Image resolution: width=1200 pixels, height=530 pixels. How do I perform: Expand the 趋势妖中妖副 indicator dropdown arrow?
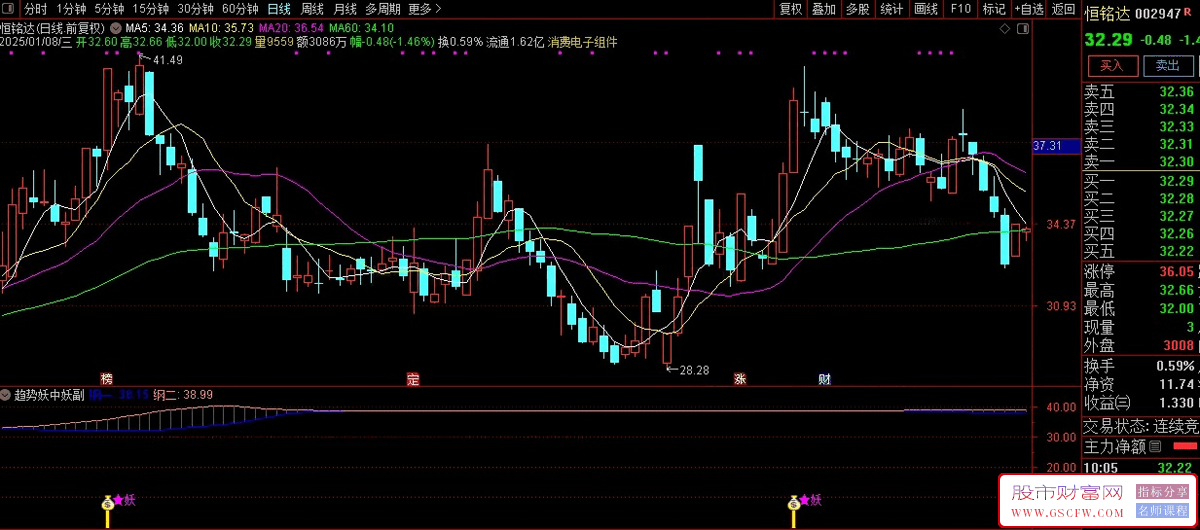(x=6, y=395)
